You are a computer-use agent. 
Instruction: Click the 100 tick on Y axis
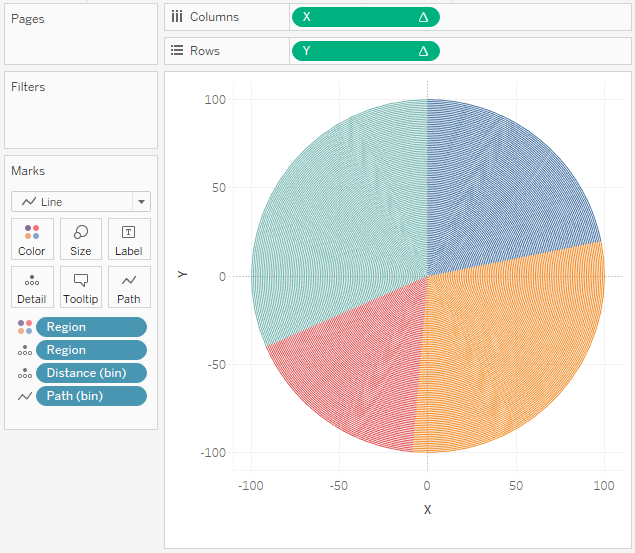click(215, 100)
